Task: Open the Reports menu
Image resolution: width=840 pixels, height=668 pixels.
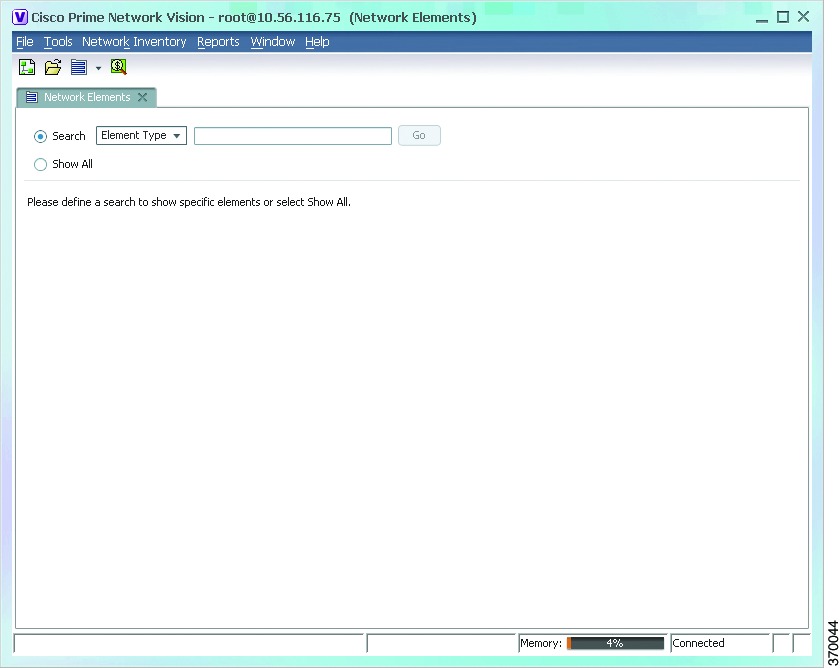Action: click(x=218, y=42)
